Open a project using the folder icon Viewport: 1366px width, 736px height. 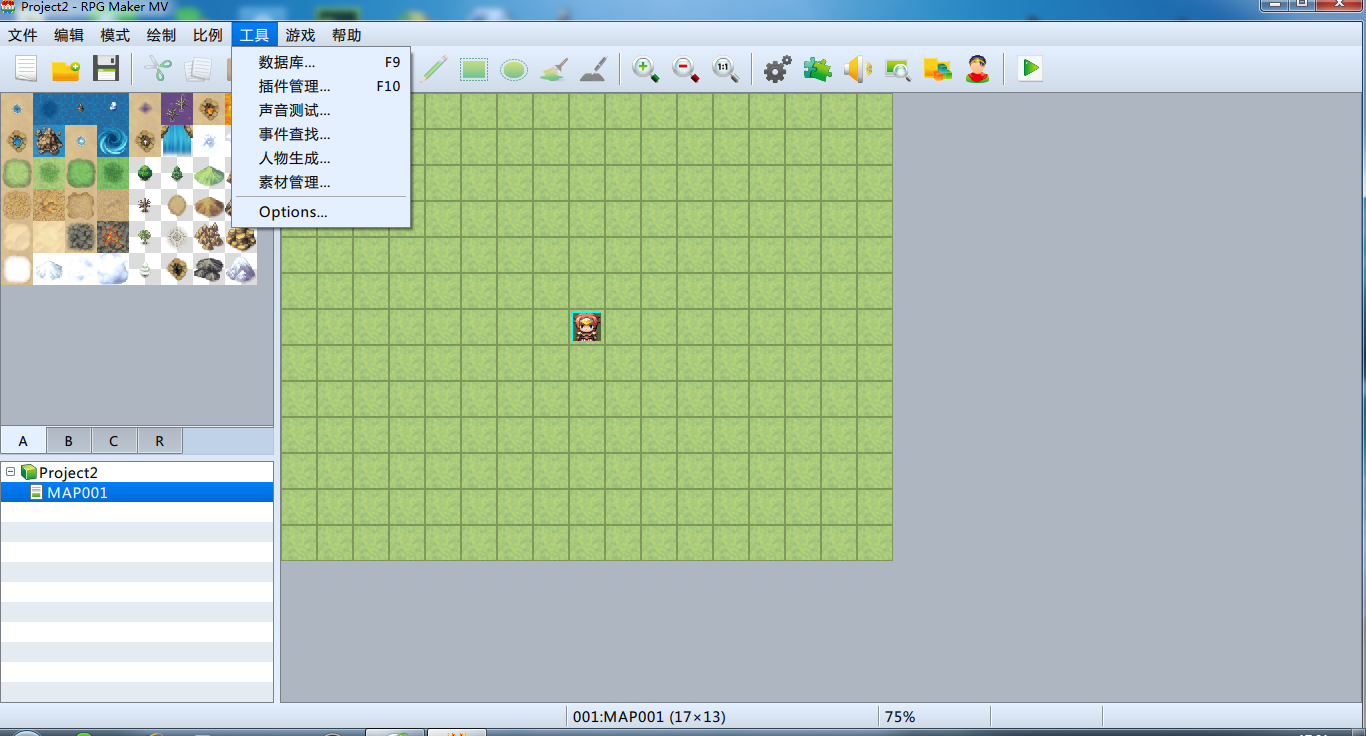point(66,69)
